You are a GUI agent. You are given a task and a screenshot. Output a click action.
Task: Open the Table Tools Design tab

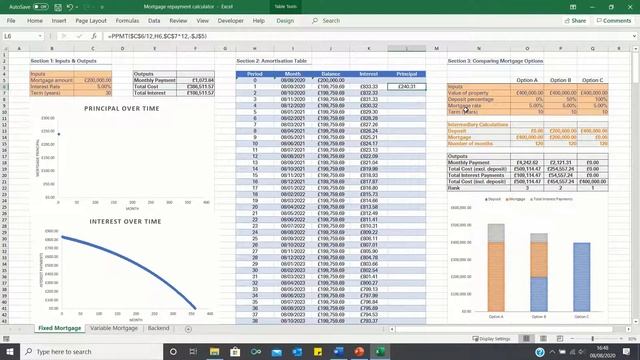[285, 21]
